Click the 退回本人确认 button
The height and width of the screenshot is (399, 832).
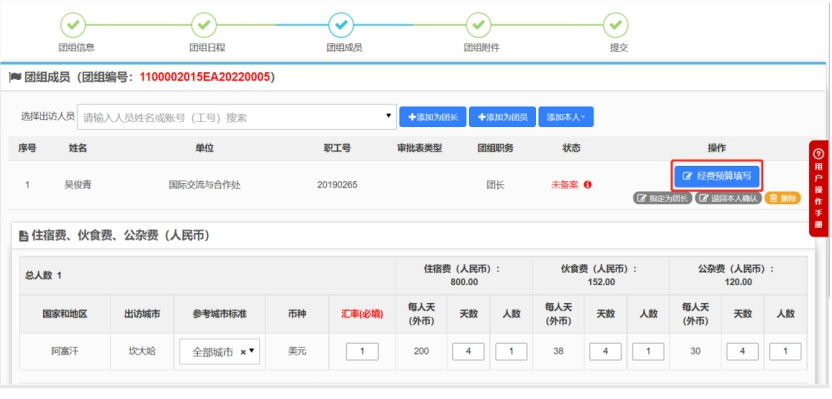pyautogui.click(x=729, y=198)
